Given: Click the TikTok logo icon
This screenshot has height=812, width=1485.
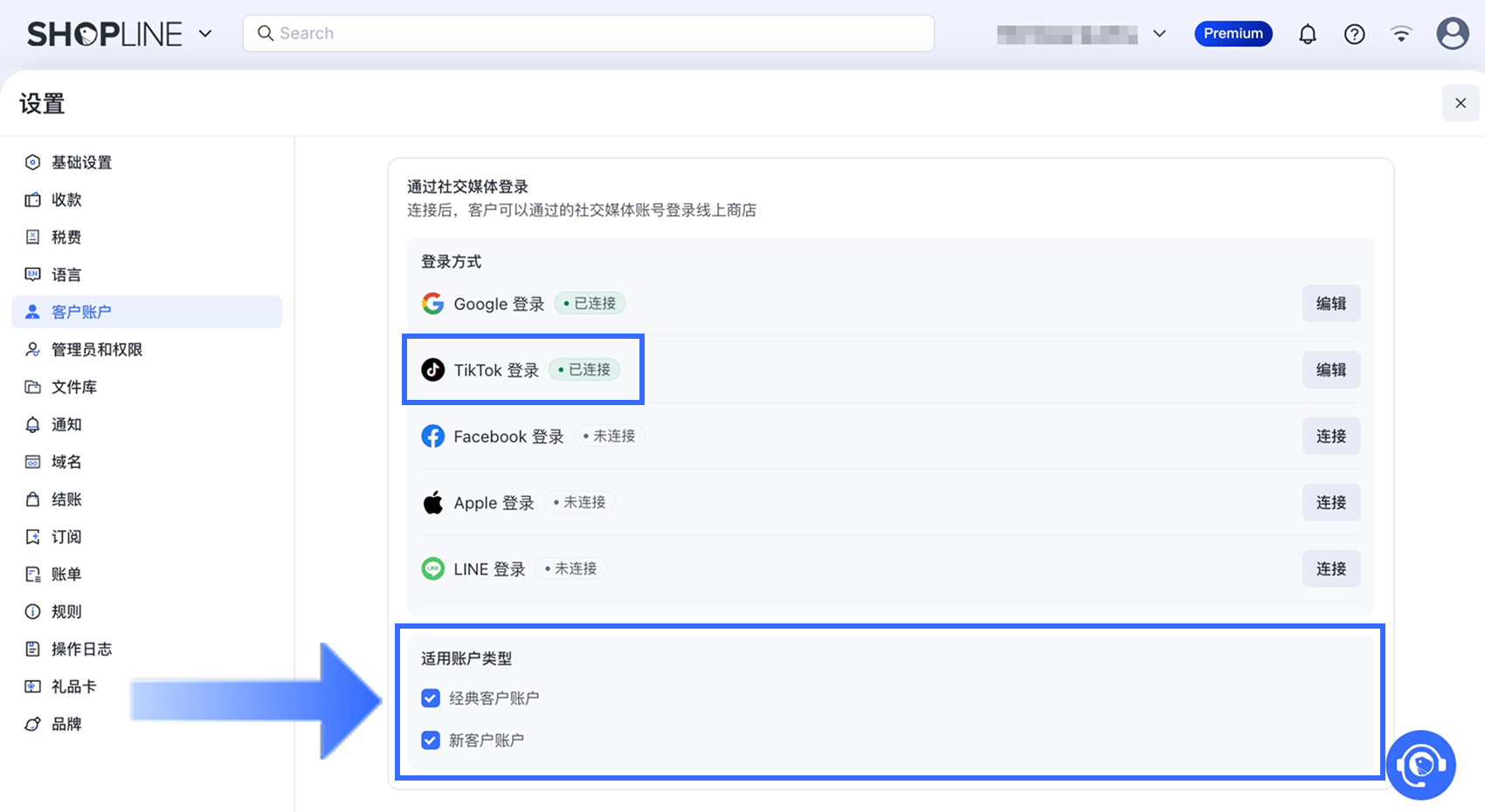Looking at the screenshot, I should coord(433,369).
